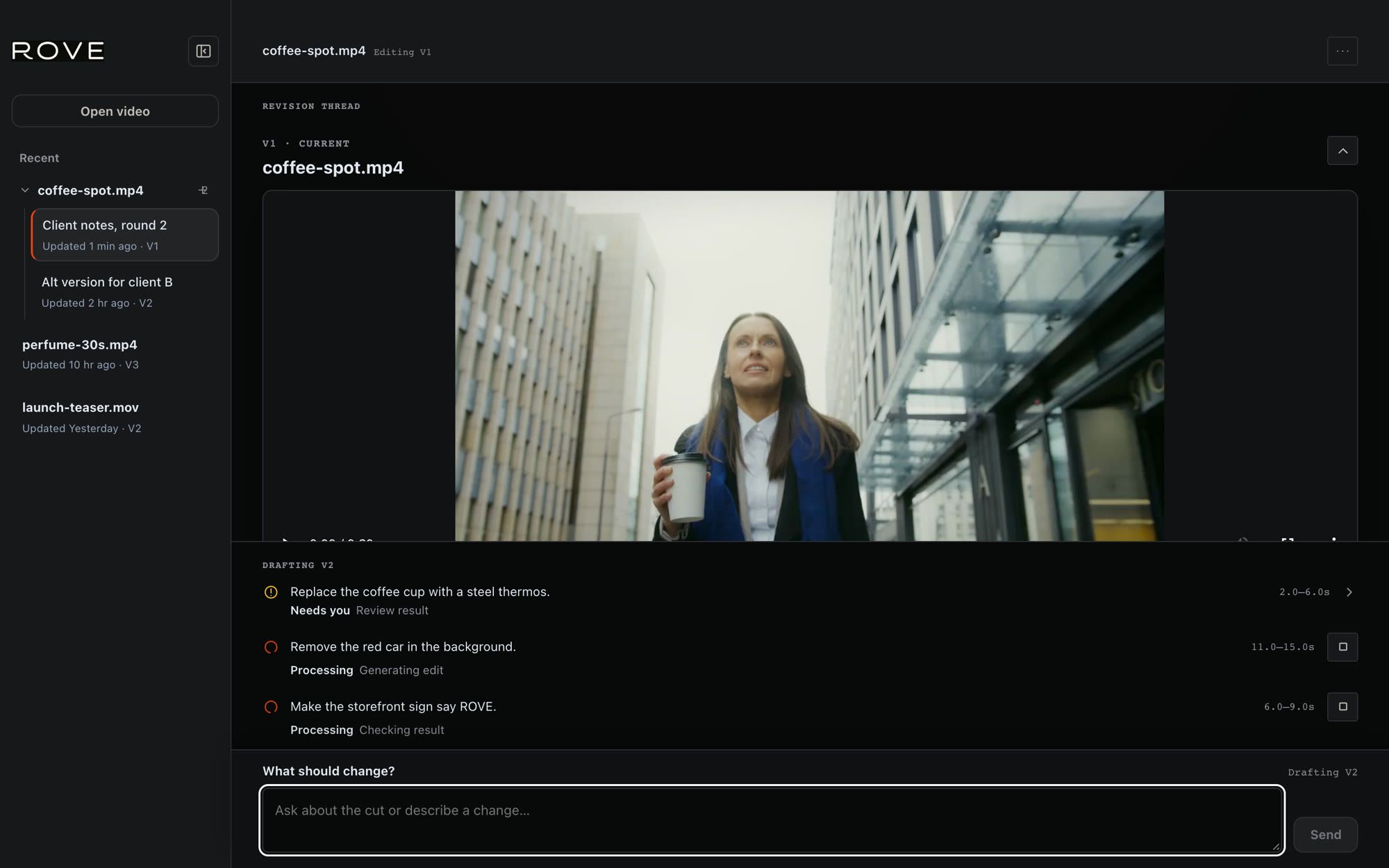Click the ROVE logo
The height and width of the screenshot is (868, 1389).
[x=58, y=51]
